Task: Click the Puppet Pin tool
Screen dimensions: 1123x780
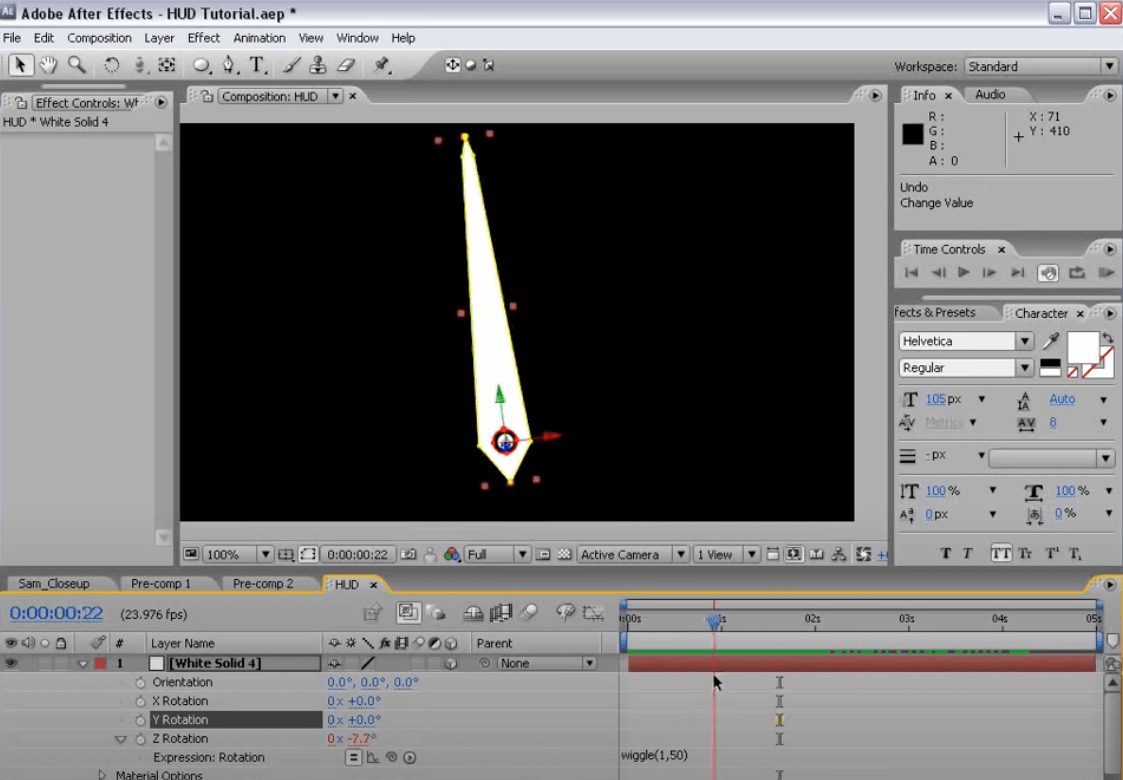Action: 381,65
